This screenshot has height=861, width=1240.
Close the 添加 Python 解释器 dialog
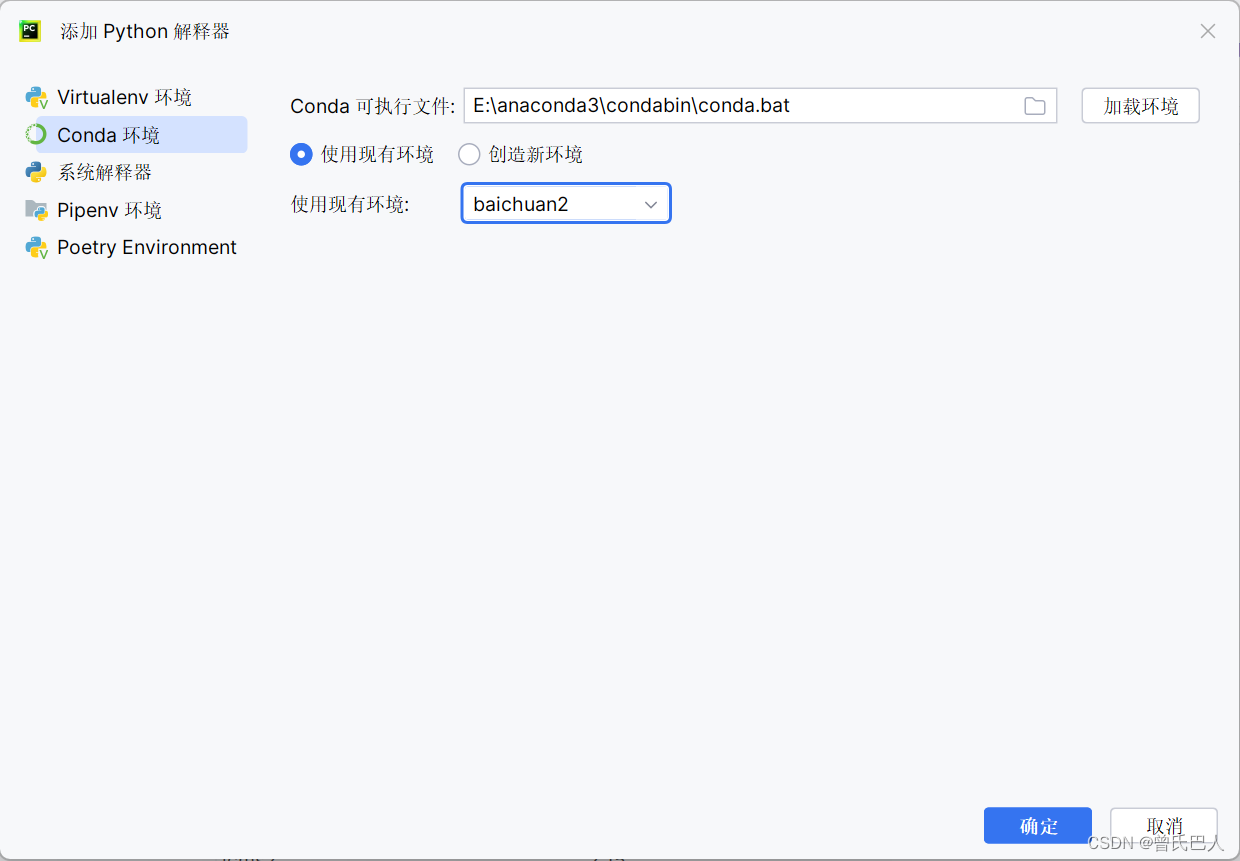click(1208, 31)
